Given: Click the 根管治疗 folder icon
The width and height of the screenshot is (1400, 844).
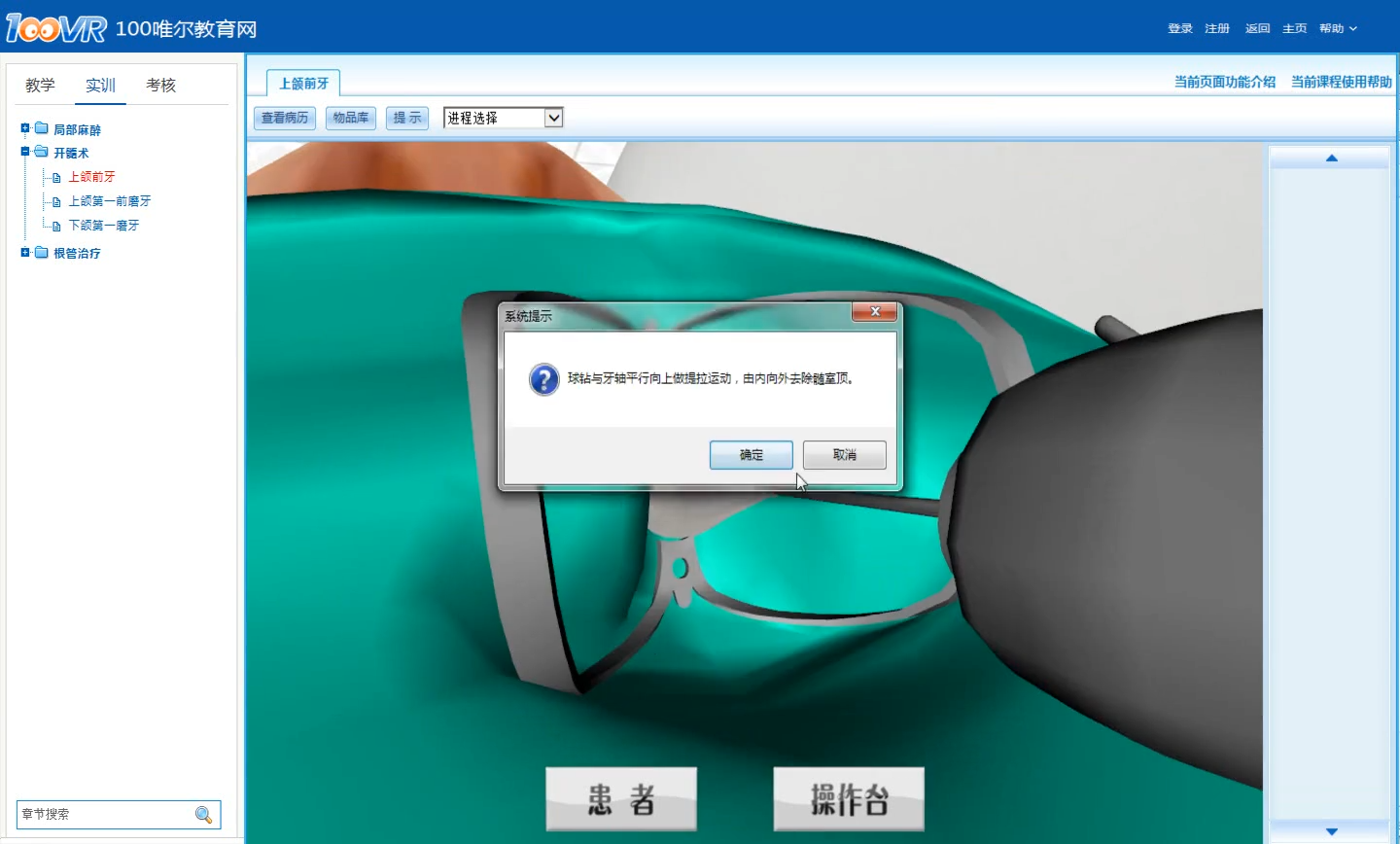Looking at the screenshot, I should [x=42, y=253].
